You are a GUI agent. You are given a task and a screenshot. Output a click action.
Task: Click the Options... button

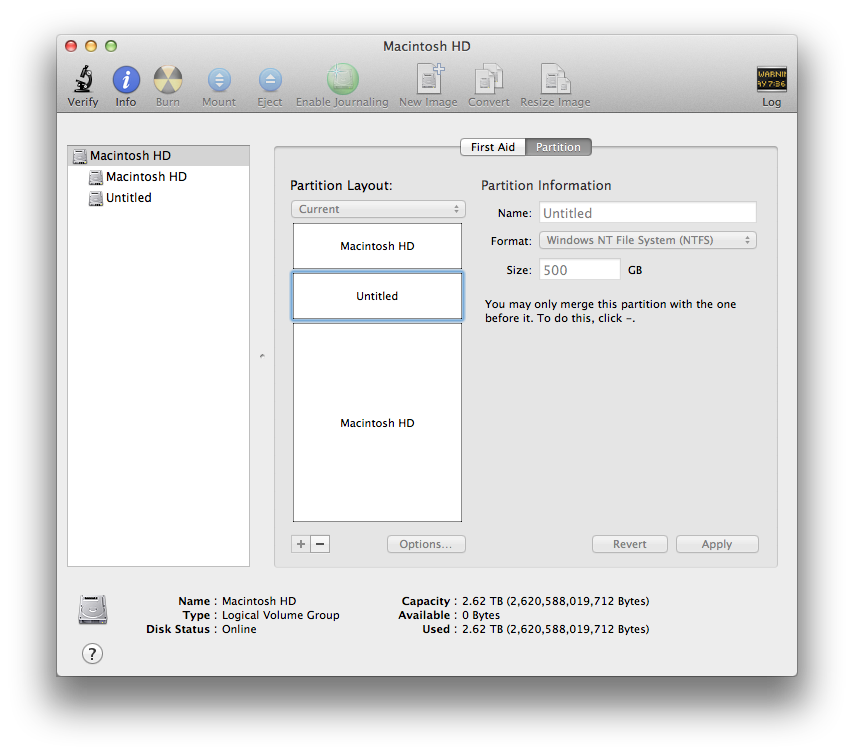click(426, 544)
